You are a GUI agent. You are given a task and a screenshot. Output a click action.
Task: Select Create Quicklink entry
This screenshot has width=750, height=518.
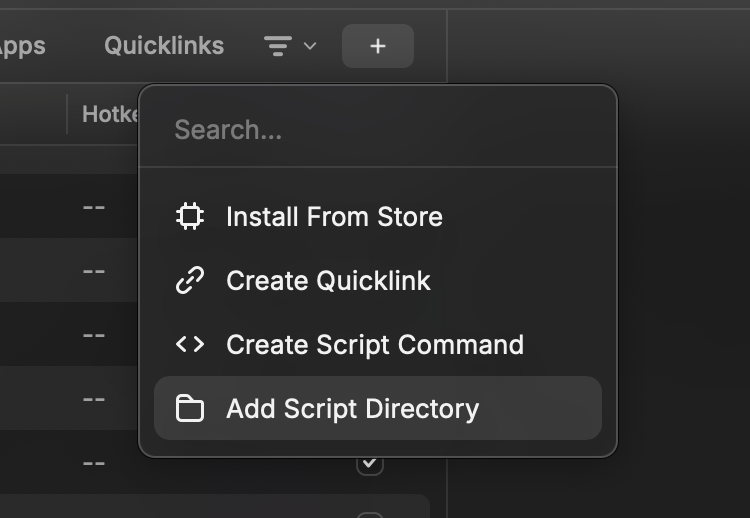click(378, 280)
